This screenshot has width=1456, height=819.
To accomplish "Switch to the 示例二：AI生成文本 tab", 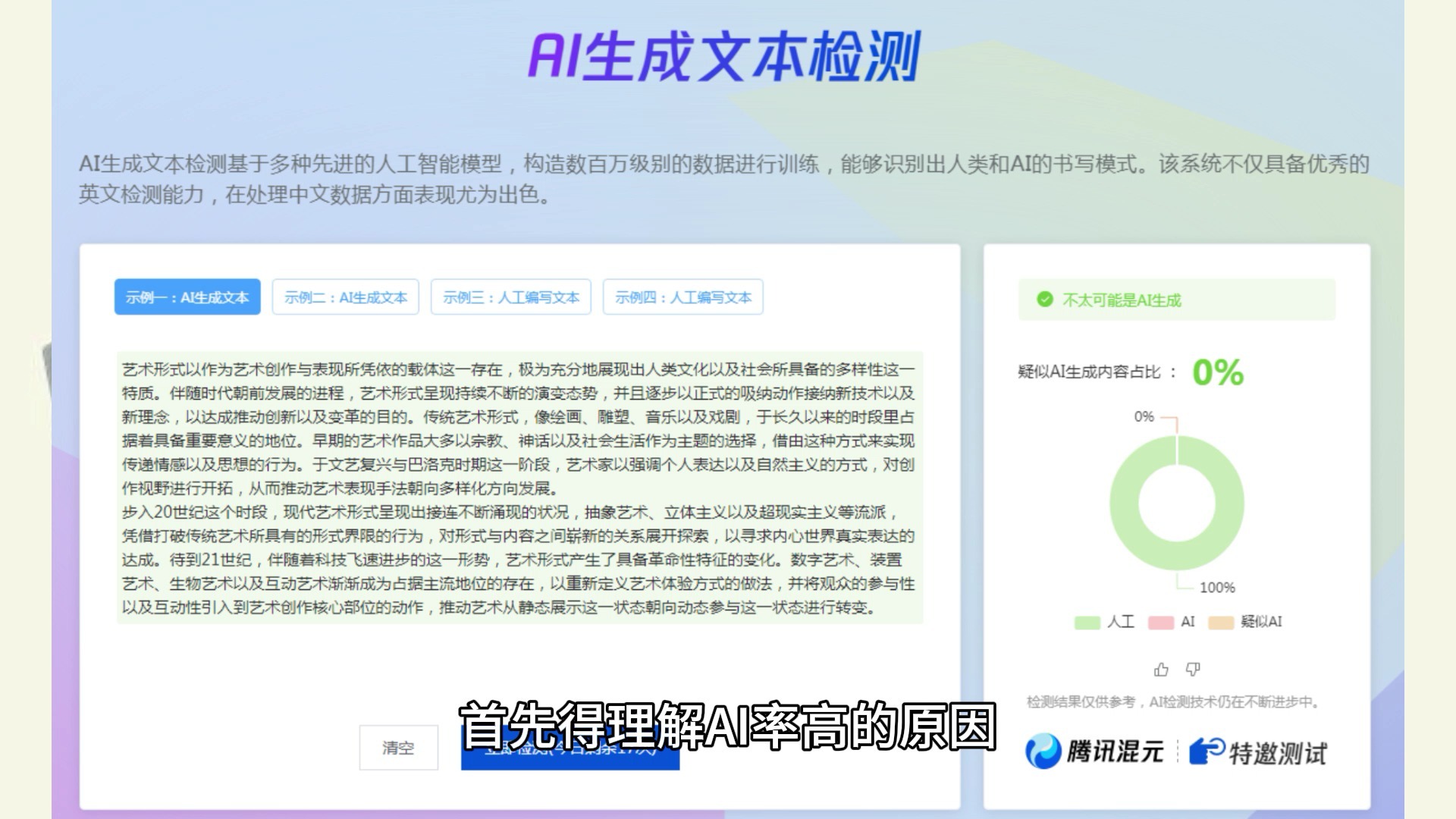I will [346, 297].
